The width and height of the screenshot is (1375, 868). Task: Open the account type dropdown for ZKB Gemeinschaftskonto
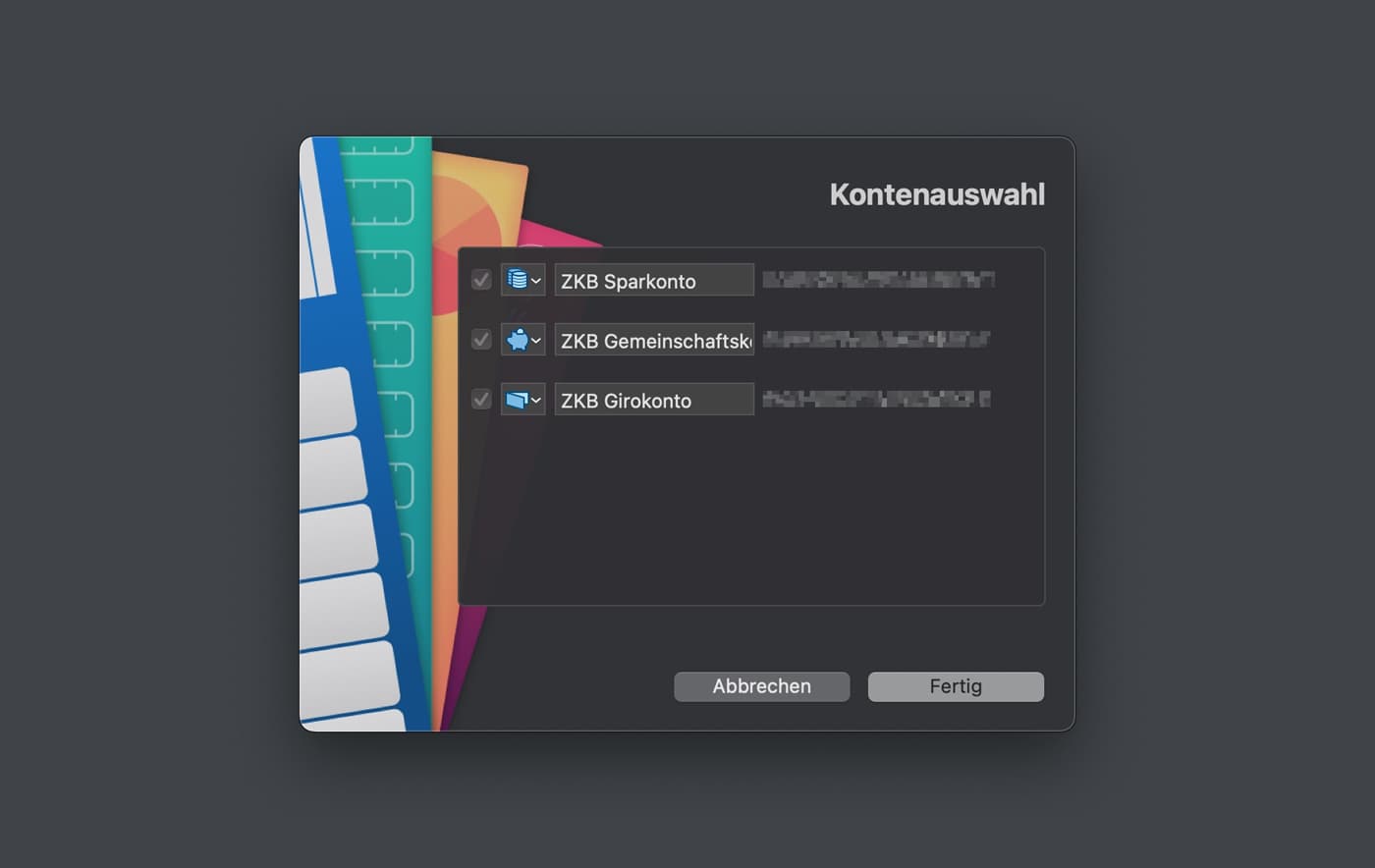535,339
